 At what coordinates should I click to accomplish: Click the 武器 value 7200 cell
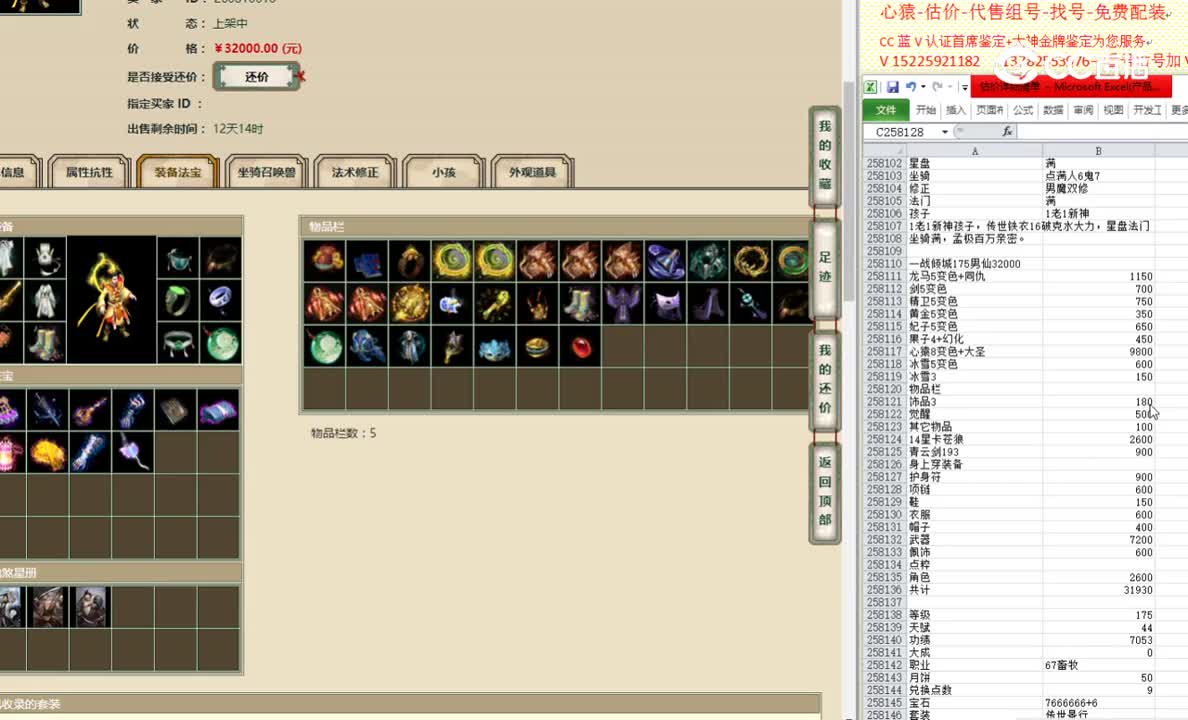[1098, 540]
